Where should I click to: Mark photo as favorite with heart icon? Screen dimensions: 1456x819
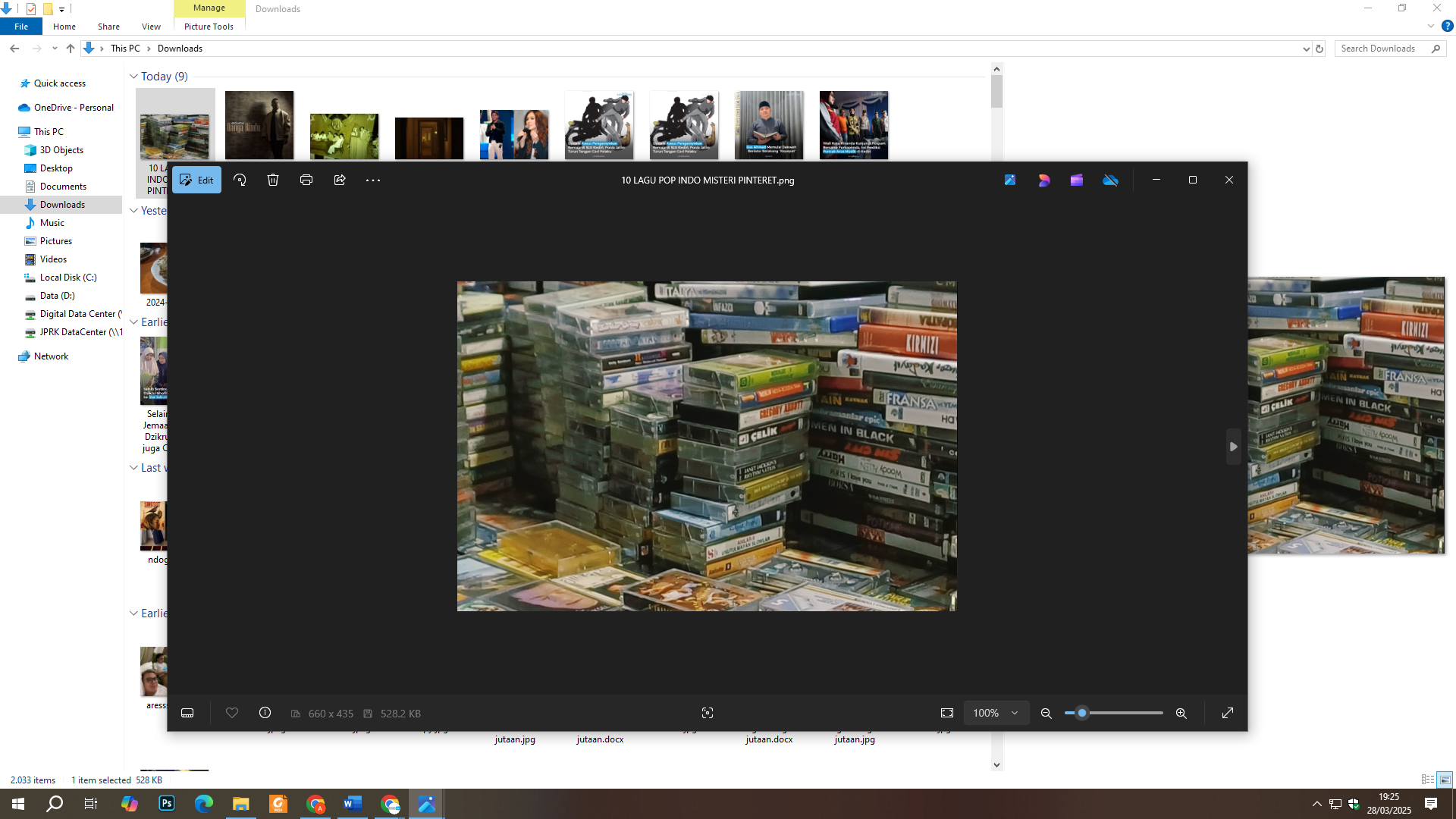coord(232,713)
